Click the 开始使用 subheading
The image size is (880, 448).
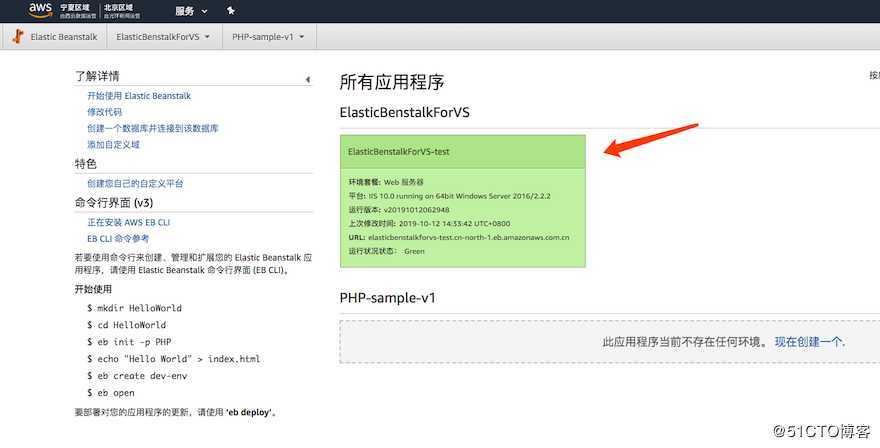(93, 289)
